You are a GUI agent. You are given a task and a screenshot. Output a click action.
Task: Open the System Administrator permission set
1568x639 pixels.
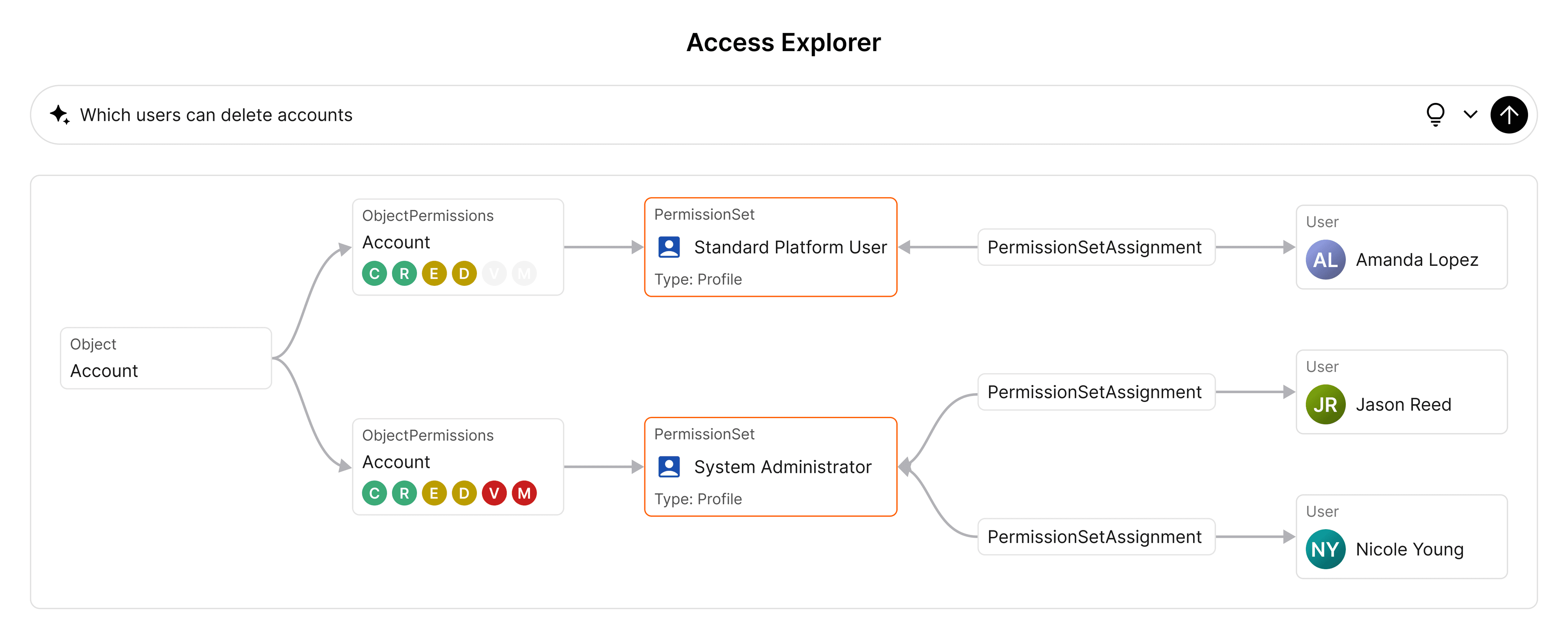782,467
